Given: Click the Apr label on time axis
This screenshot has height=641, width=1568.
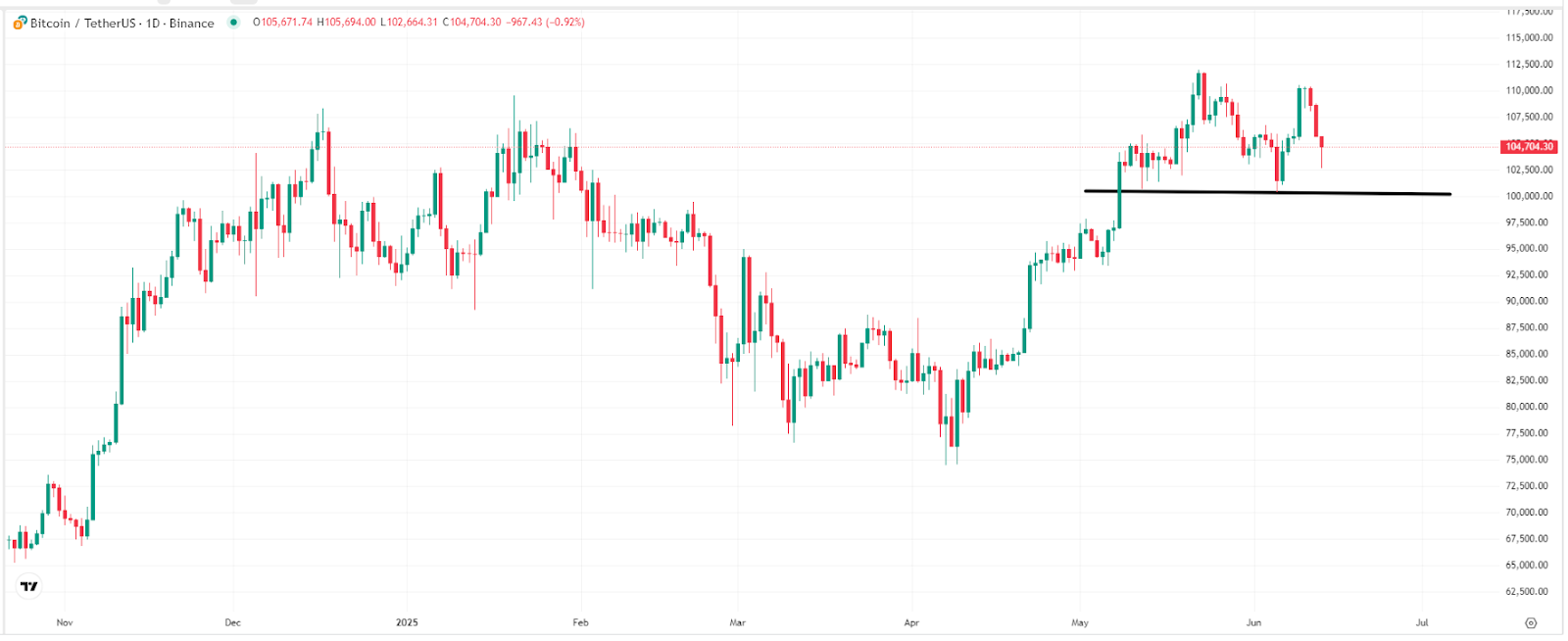Looking at the screenshot, I should point(911,622).
